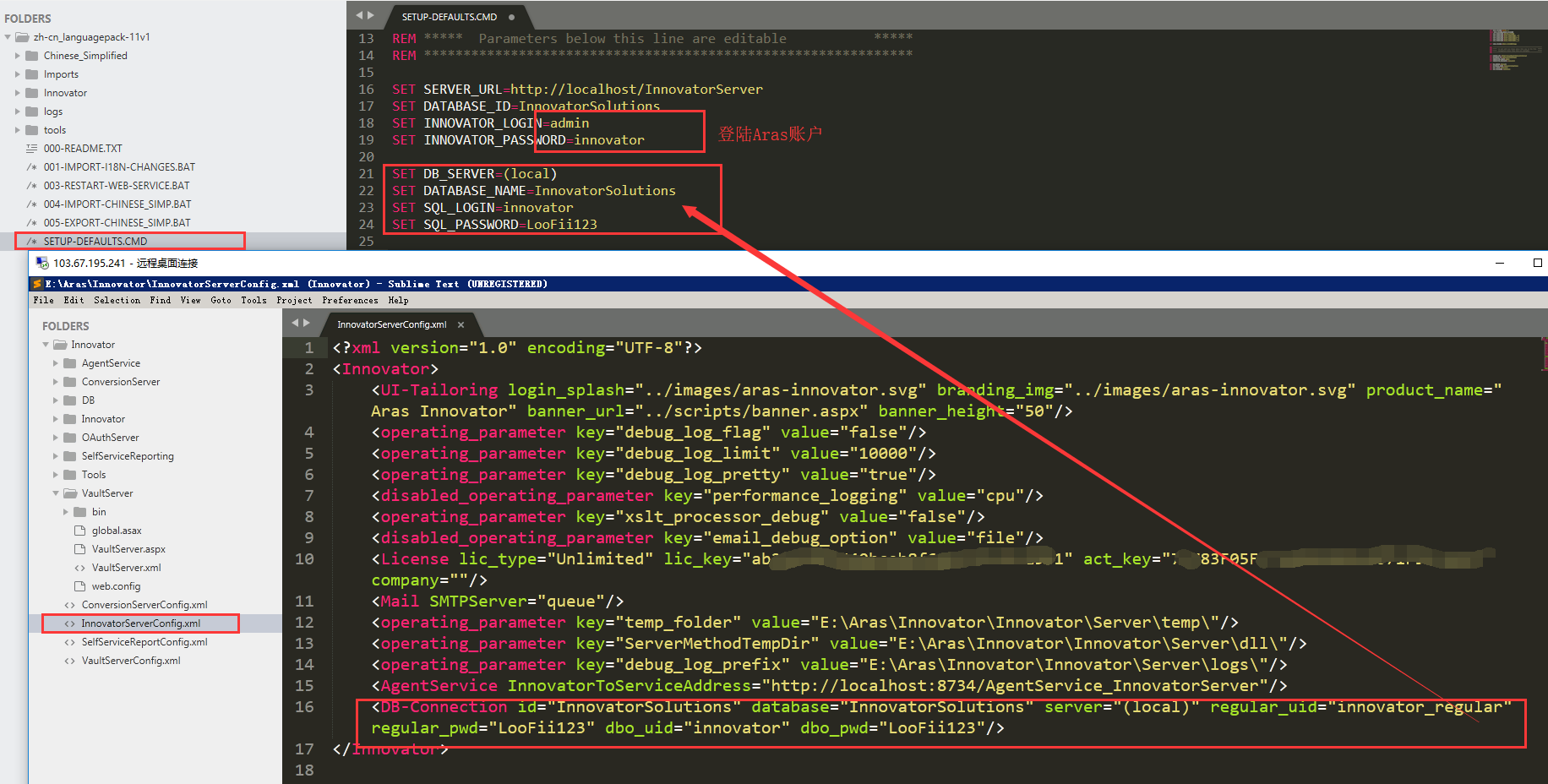The height and width of the screenshot is (784, 1548).
Task: Minimize the remote desktop window
Action: click(1500, 263)
